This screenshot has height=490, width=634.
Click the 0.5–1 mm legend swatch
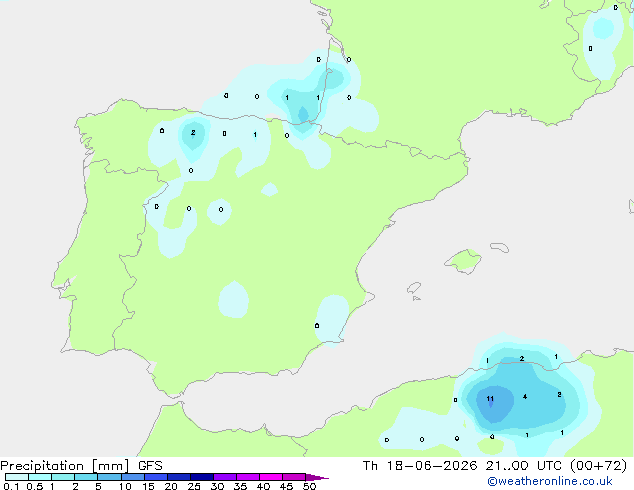(40, 477)
